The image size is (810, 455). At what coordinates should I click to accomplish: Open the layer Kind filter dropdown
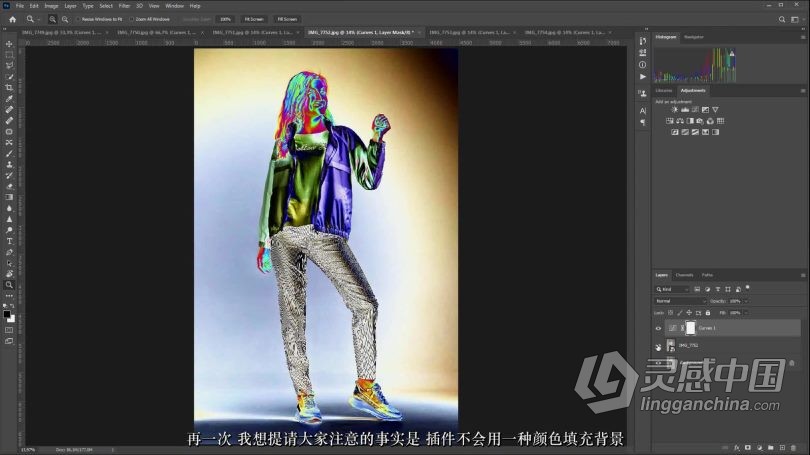(672, 289)
